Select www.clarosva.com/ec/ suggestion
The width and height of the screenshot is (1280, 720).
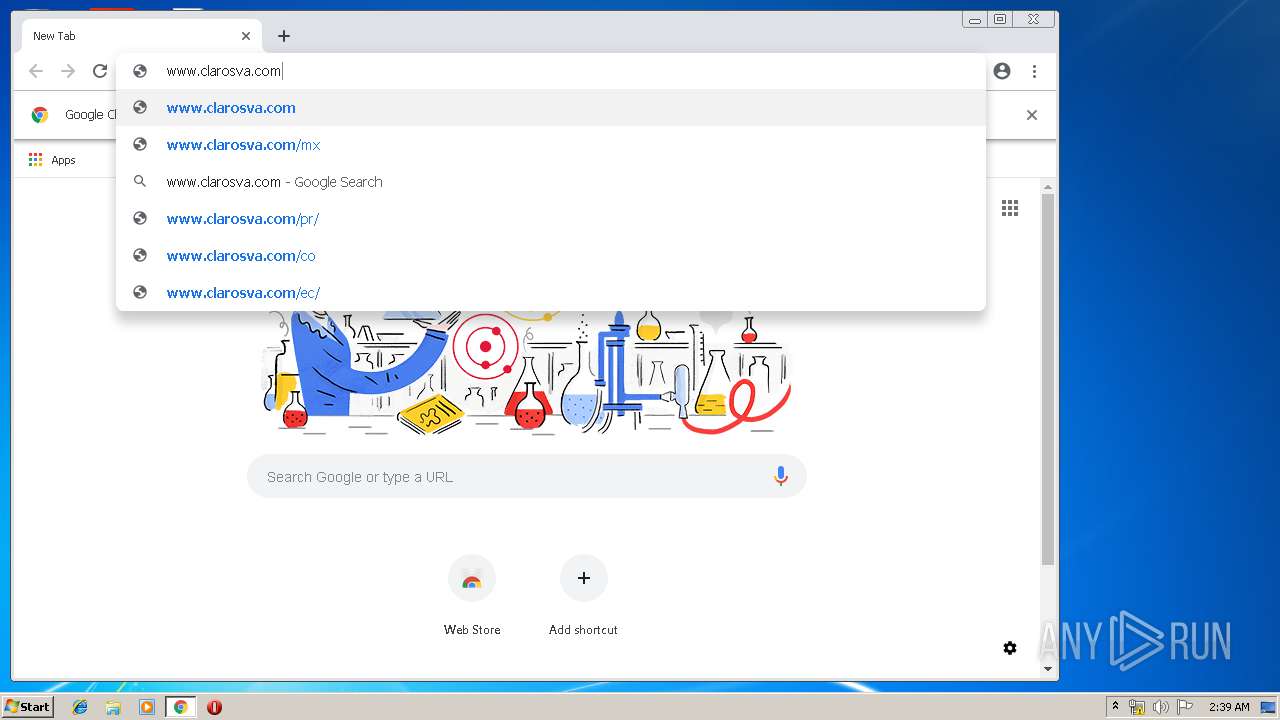550,293
